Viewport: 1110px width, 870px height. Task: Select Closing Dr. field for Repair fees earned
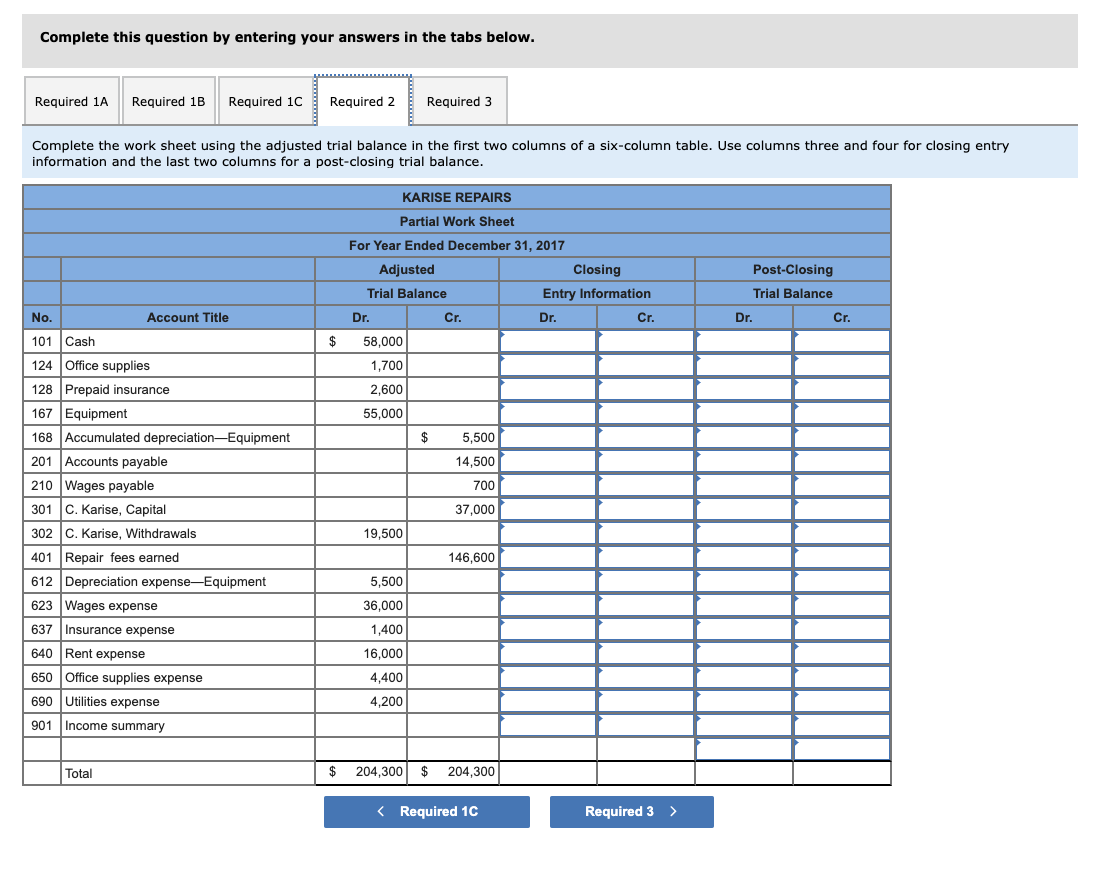pyautogui.click(x=548, y=557)
